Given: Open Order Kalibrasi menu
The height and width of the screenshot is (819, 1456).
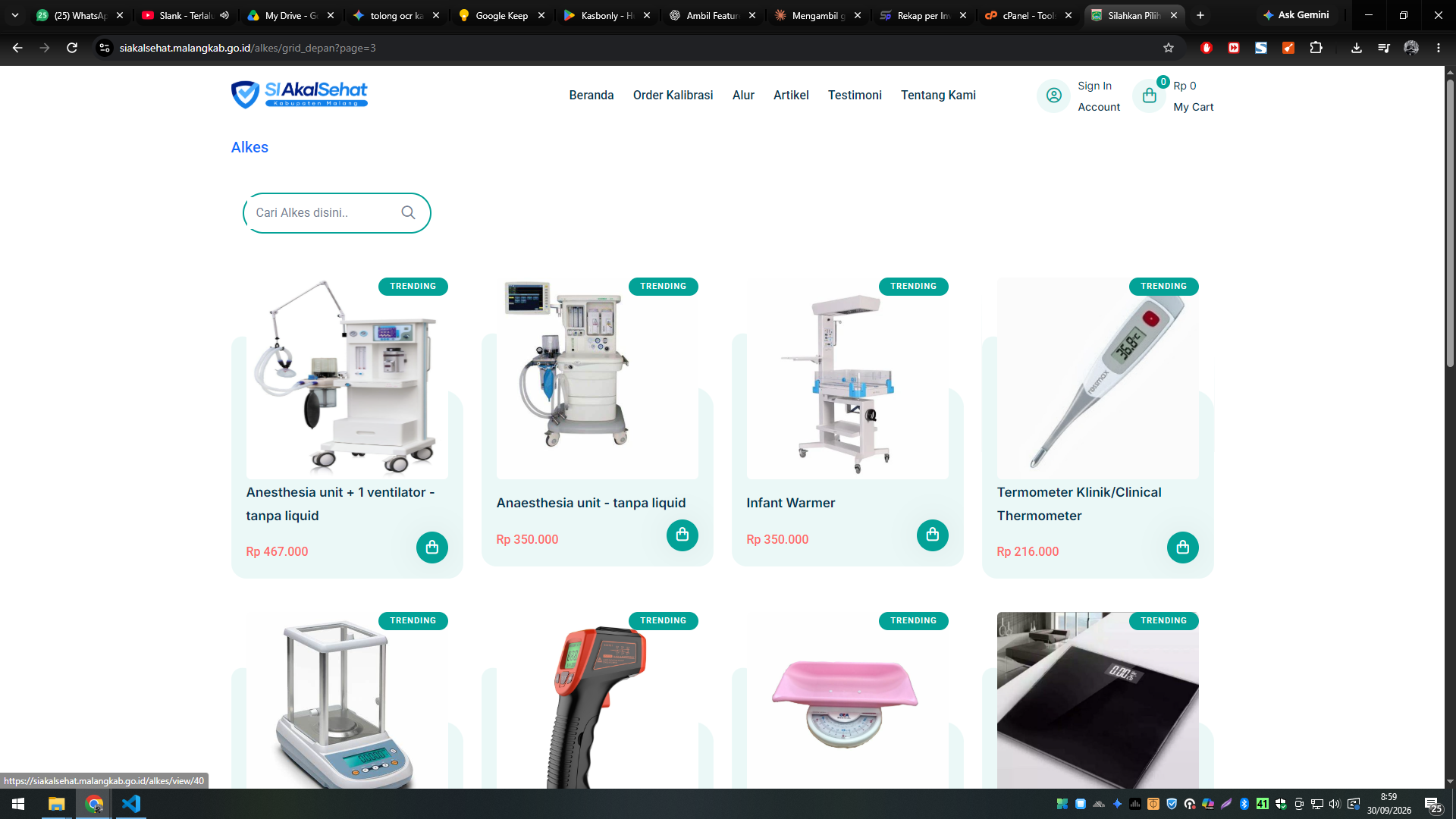Looking at the screenshot, I should [x=673, y=96].
